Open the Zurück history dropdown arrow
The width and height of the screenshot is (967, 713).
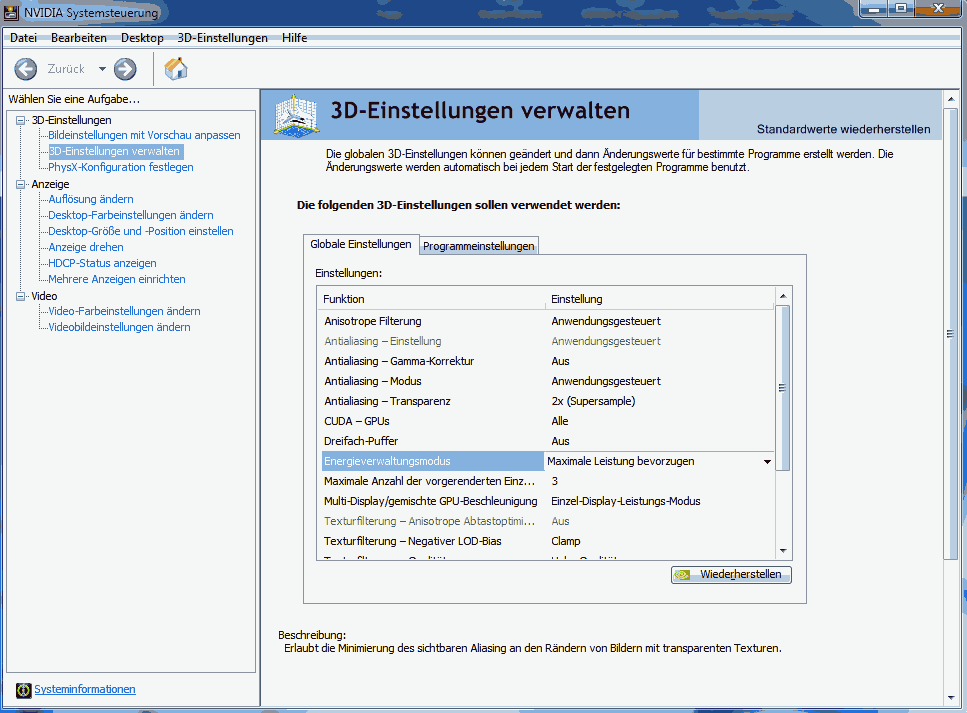(x=102, y=69)
